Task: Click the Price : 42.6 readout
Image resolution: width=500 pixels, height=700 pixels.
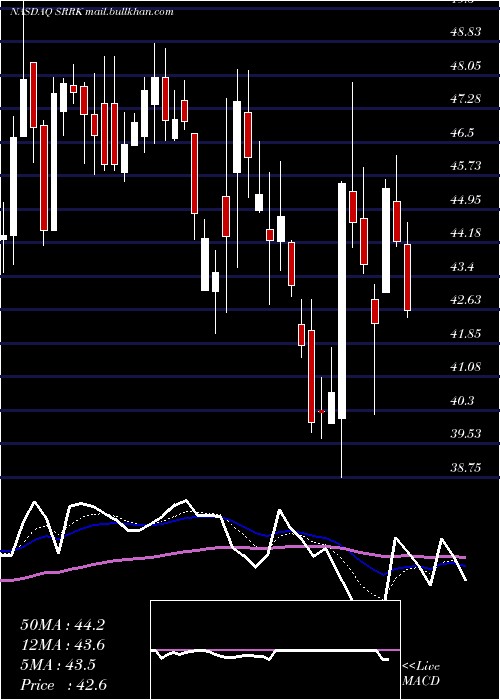Action: tap(63, 685)
